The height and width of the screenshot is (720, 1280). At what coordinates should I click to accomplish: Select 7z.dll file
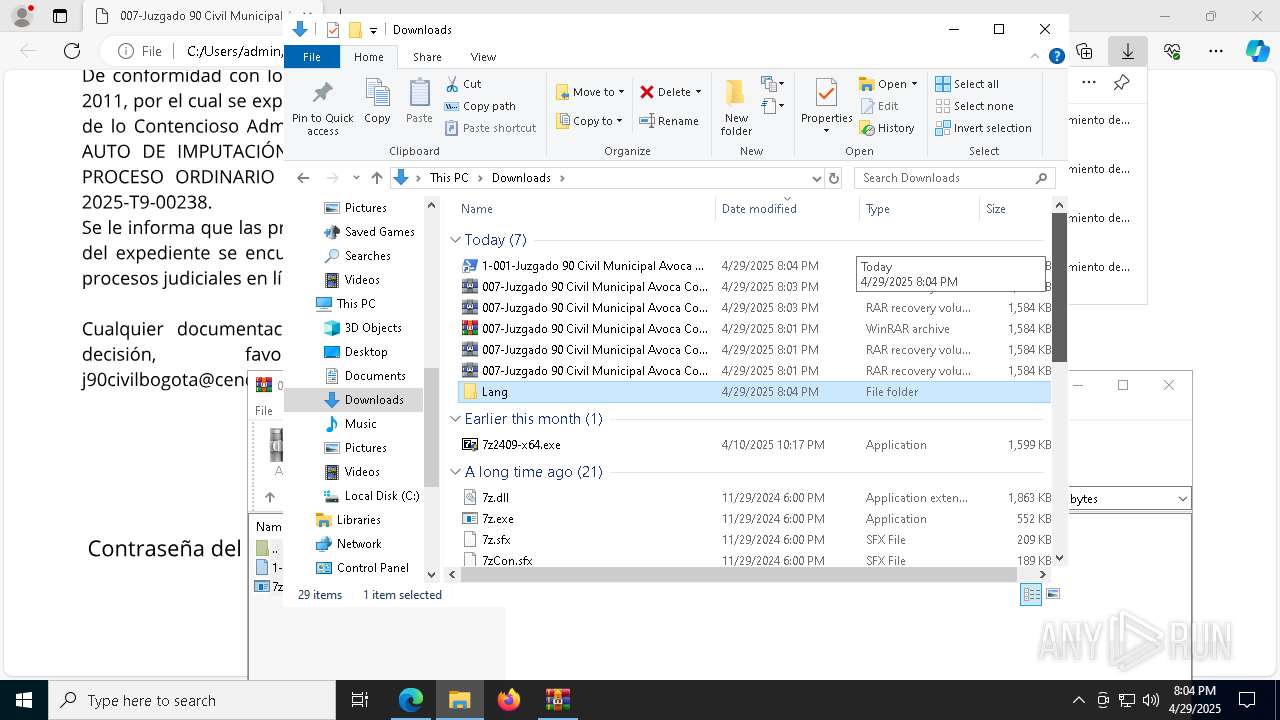pos(754,498)
